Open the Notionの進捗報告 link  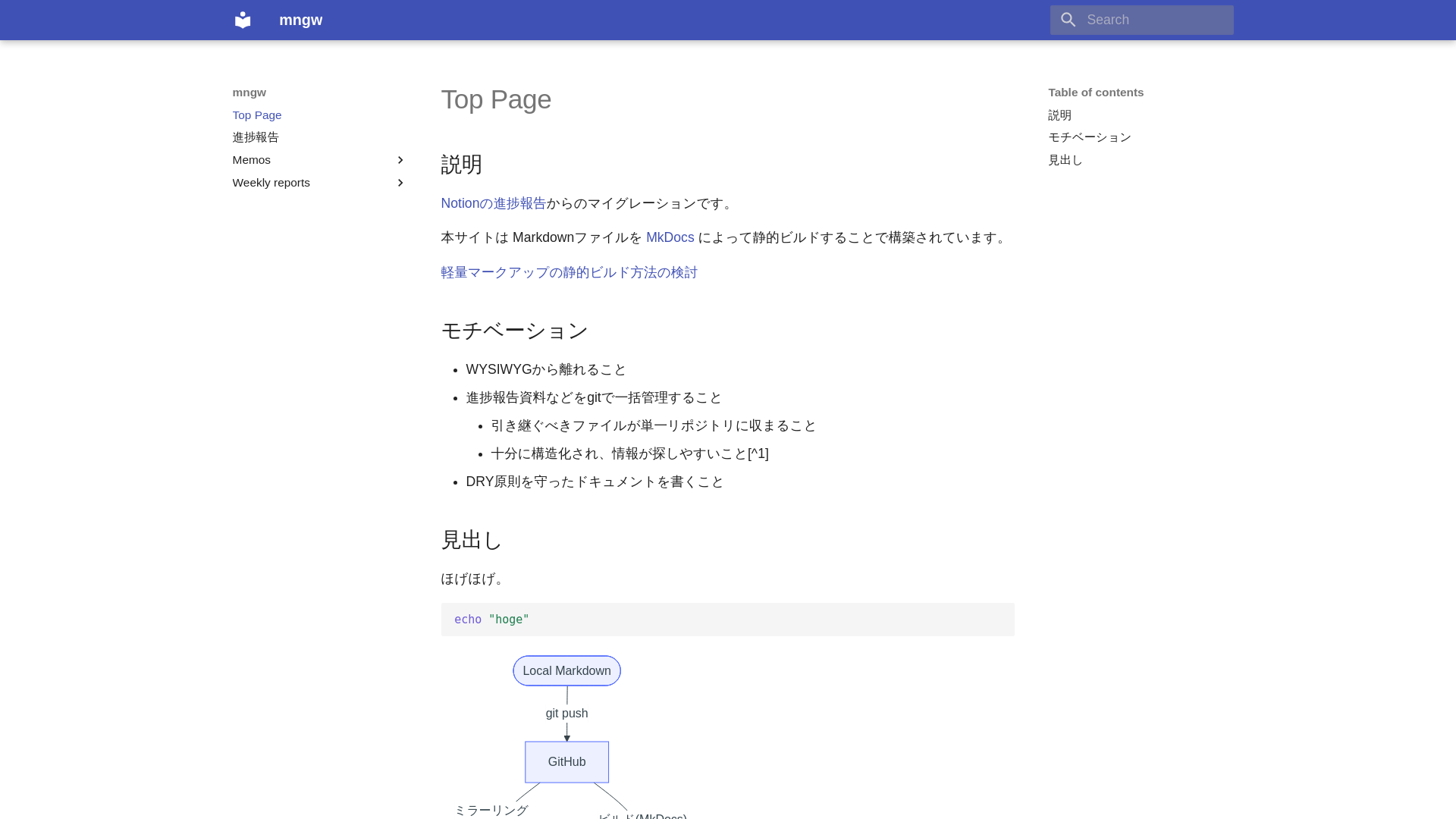[x=494, y=203]
